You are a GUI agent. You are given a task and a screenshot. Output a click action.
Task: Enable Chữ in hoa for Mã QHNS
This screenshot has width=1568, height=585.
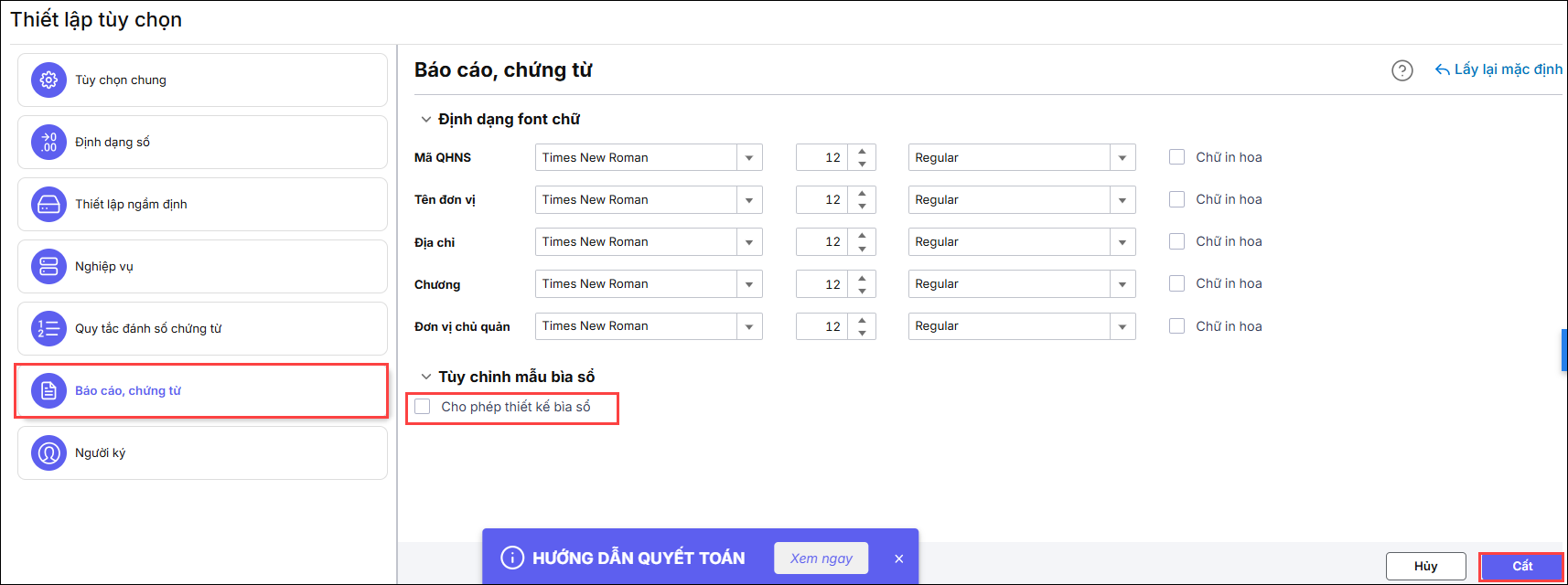click(x=1176, y=157)
